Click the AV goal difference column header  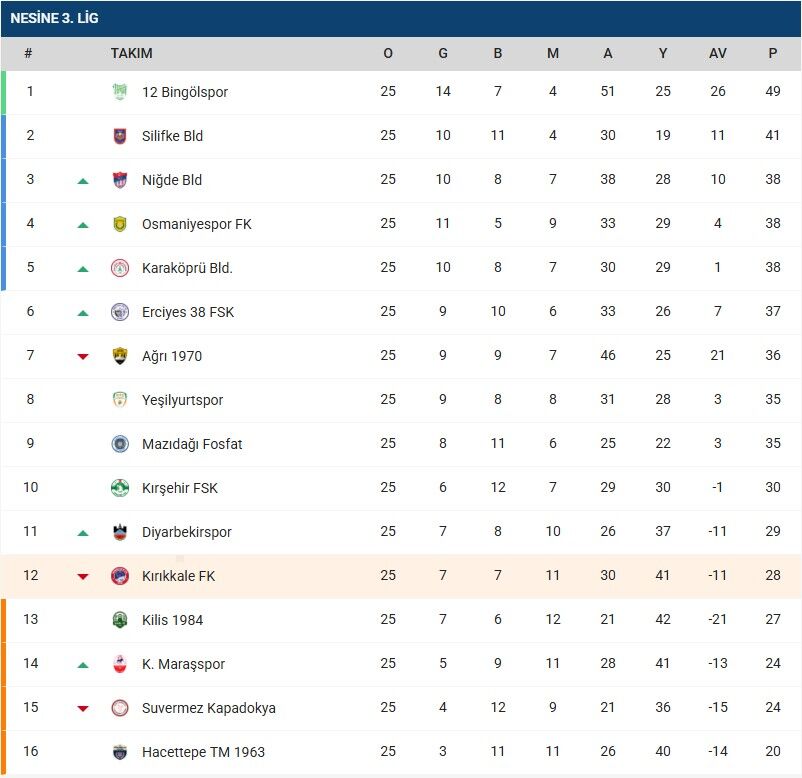pyautogui.click(x=717, y=53)
